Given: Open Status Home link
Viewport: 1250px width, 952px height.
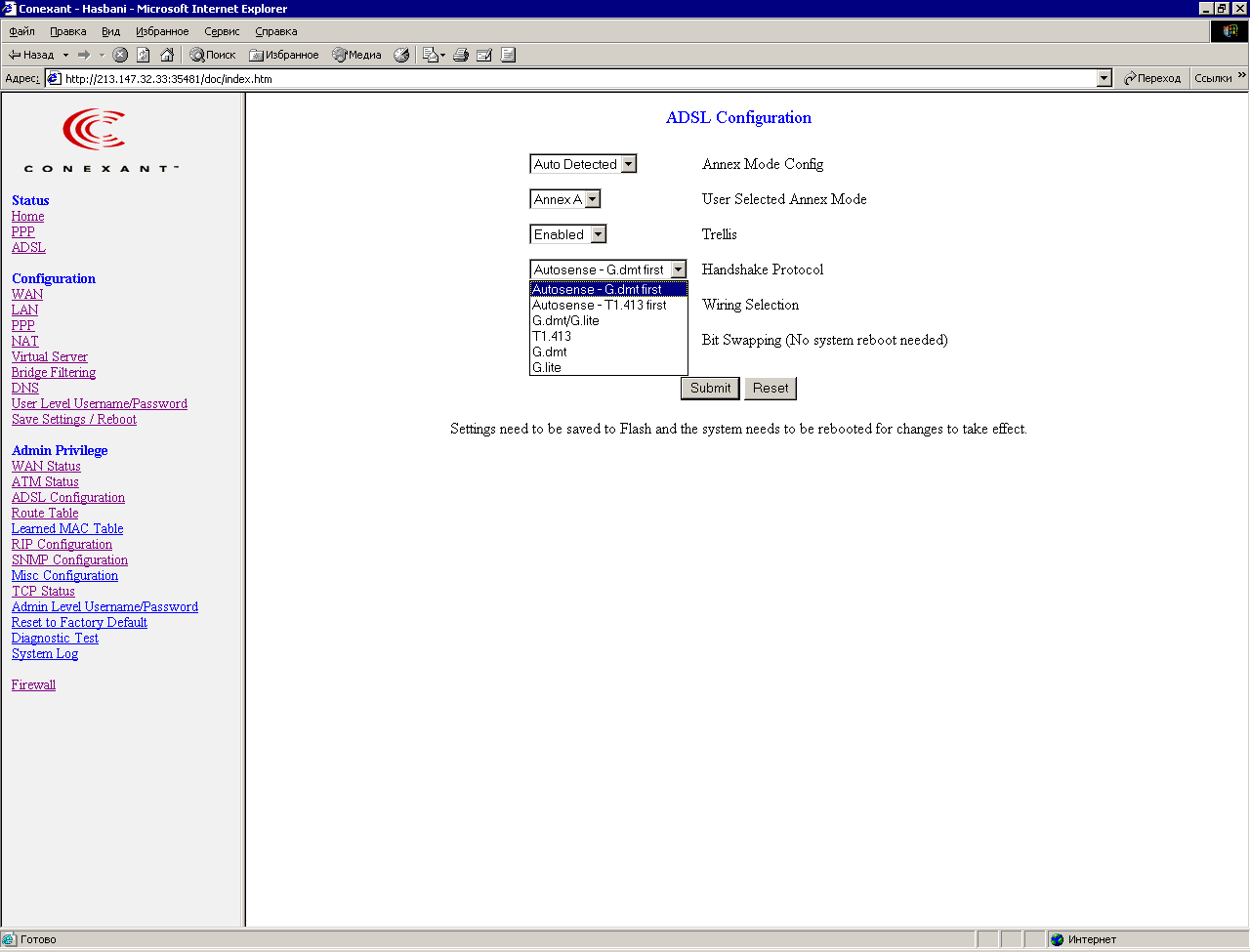Looking at the screenshot, I should [27, 216].
